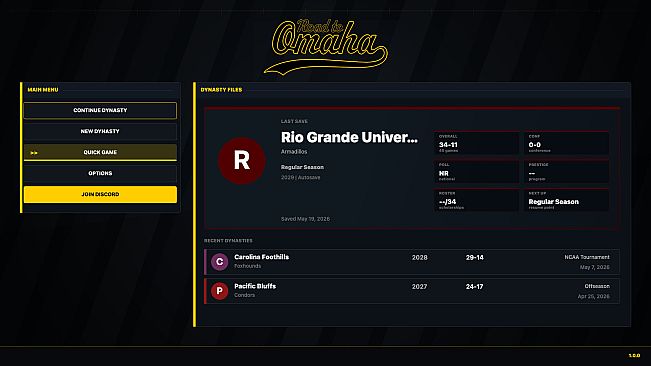Screen dimensions: 651x366
Task: Click the red R team logo
Action: 242,160
